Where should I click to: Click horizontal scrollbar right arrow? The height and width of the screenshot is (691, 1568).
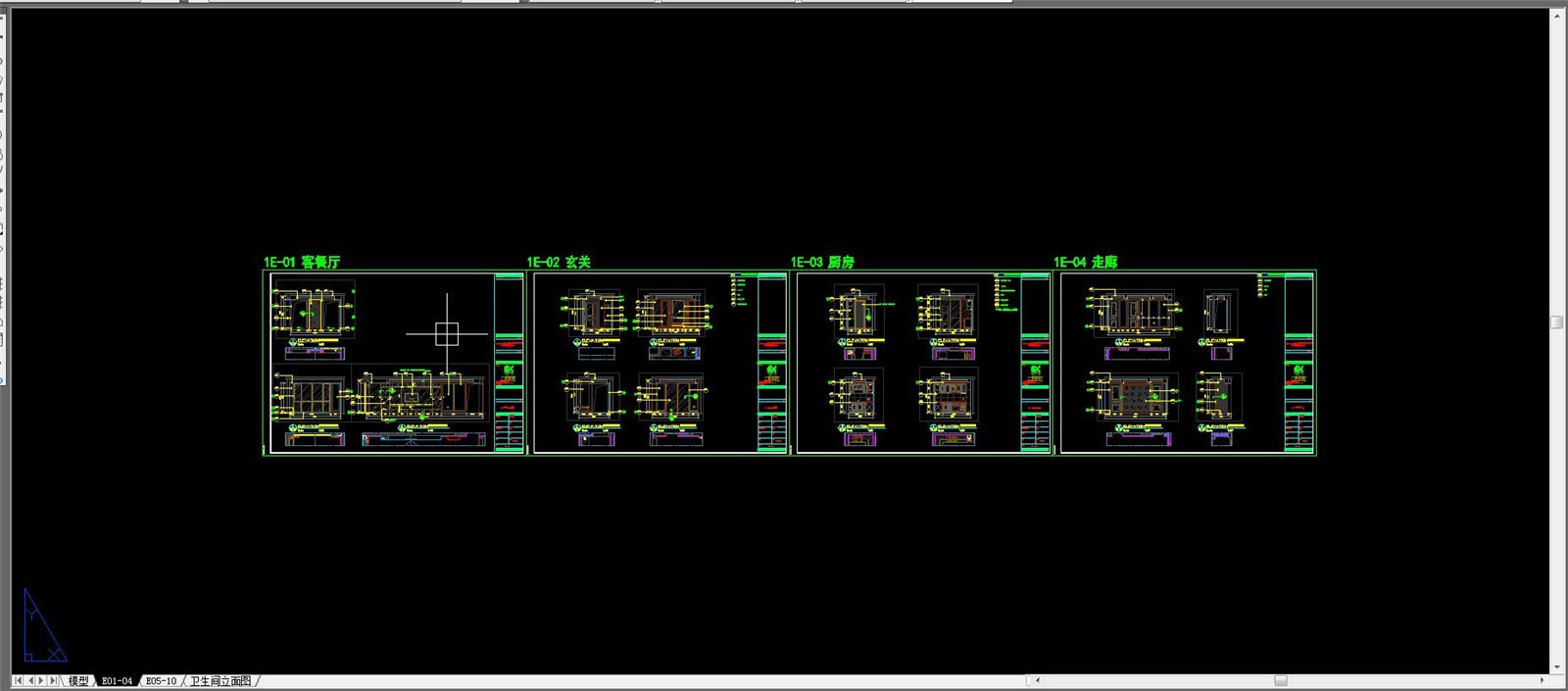pyautogui.click(x=1542, y=680)
